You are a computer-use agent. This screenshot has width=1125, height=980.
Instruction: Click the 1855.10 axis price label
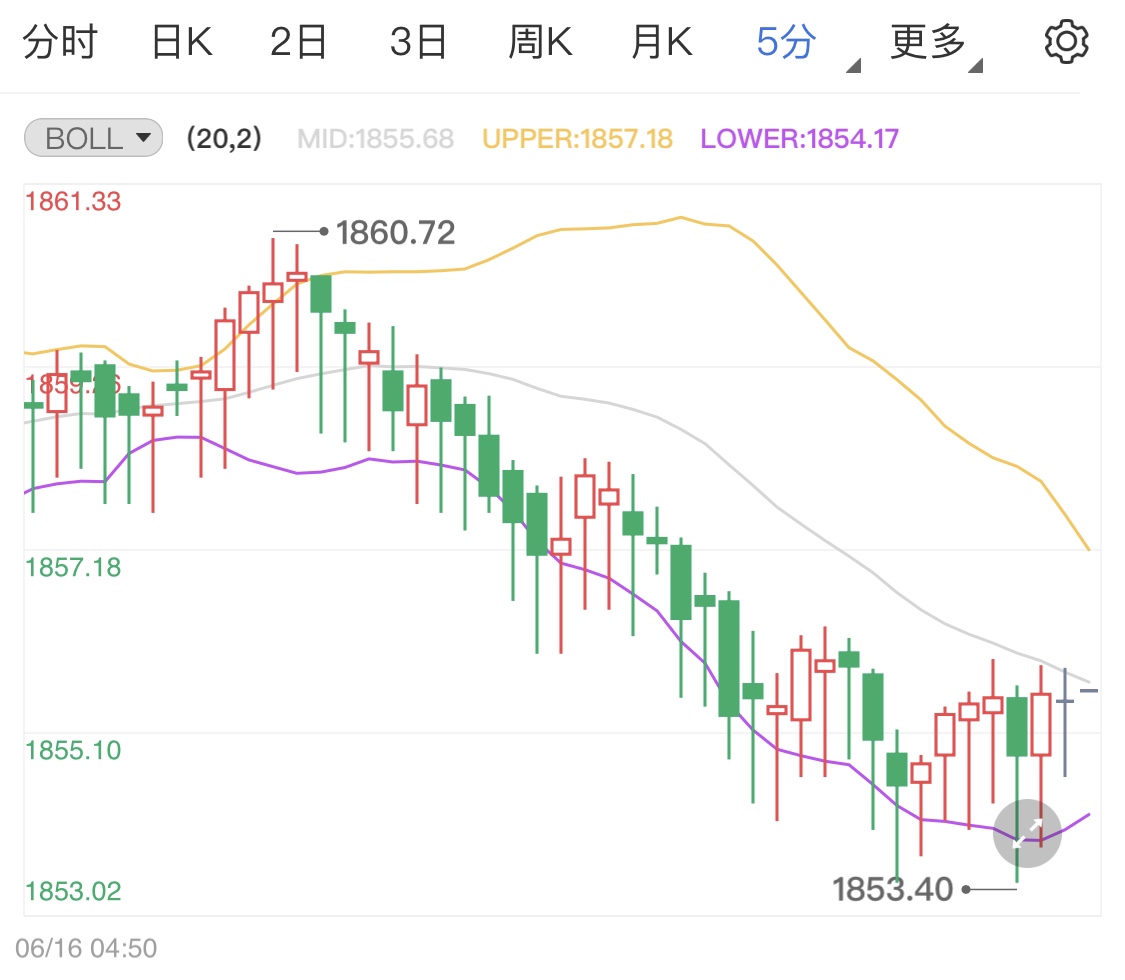73,750
